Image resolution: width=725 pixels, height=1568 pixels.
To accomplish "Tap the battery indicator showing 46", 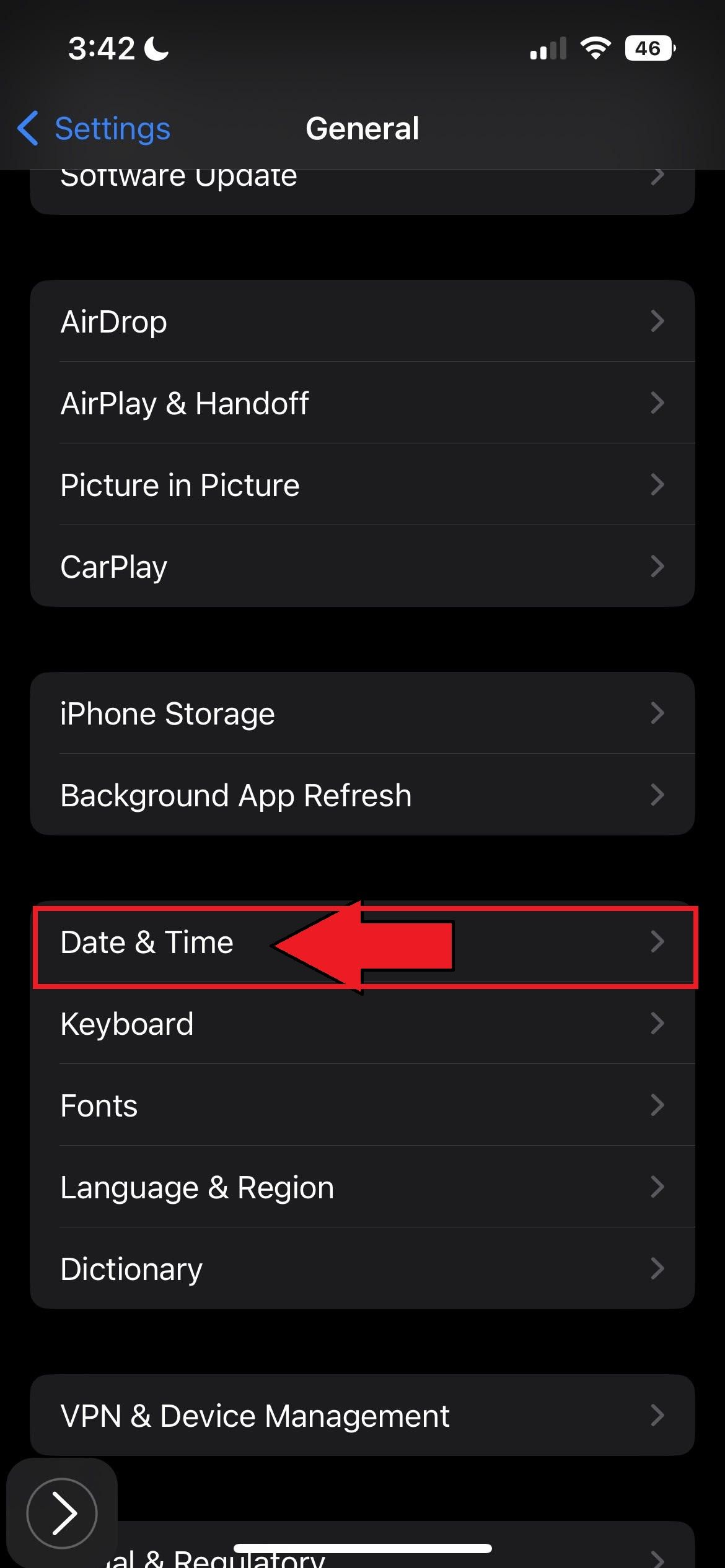I will (648, 47).
